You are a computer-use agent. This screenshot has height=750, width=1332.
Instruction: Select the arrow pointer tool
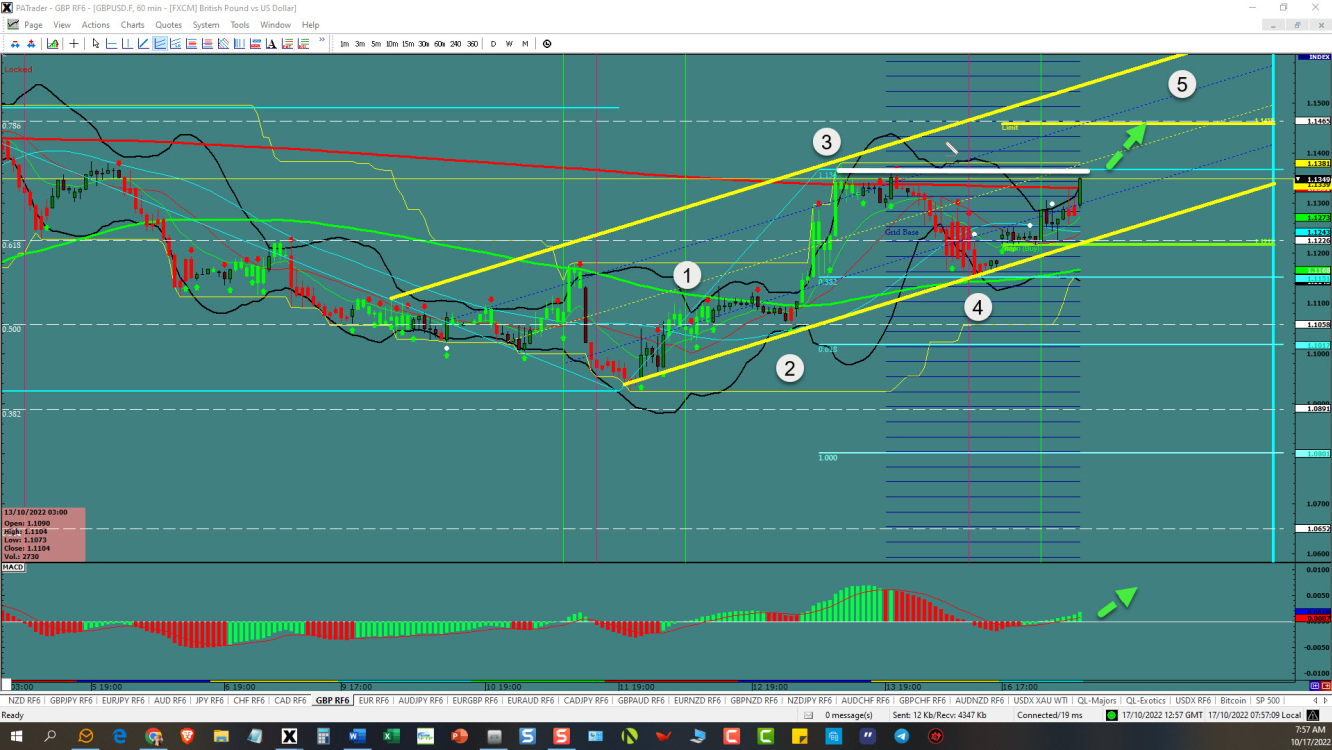tap(96, 43)
